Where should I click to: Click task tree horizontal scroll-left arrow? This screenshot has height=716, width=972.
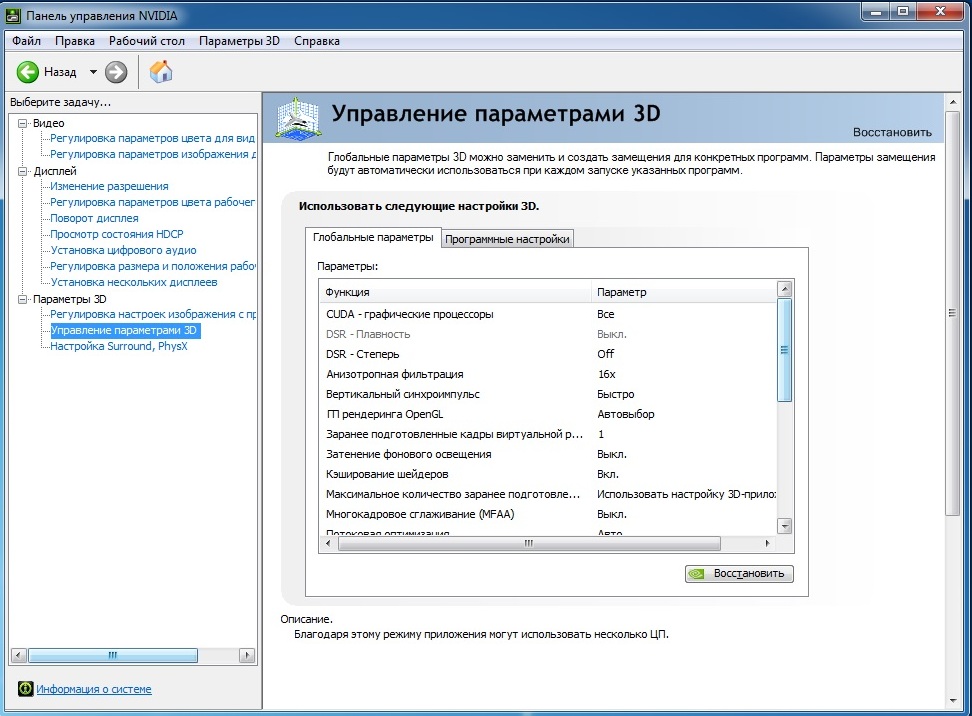[x=19, y=655]
